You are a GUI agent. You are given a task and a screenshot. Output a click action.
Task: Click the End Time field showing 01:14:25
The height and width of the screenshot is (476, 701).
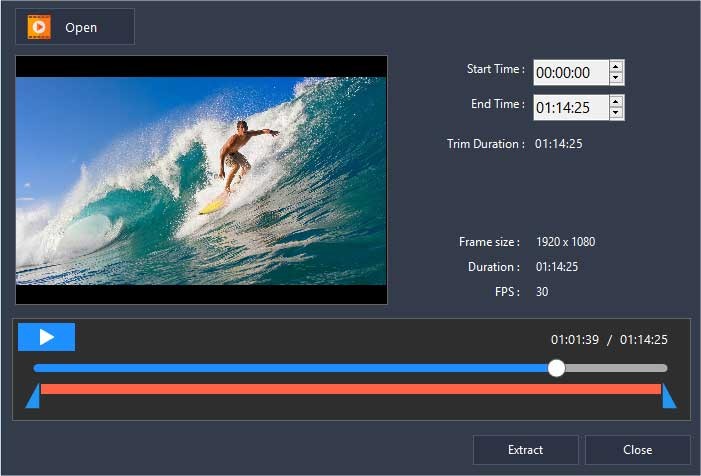(571, 107)
